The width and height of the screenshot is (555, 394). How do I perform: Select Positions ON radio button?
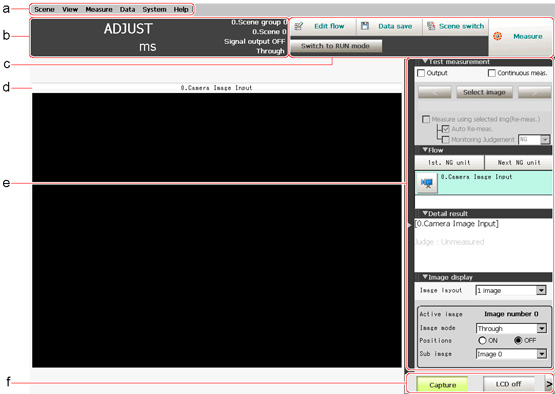pyautogui.click(x=482, y=341)
